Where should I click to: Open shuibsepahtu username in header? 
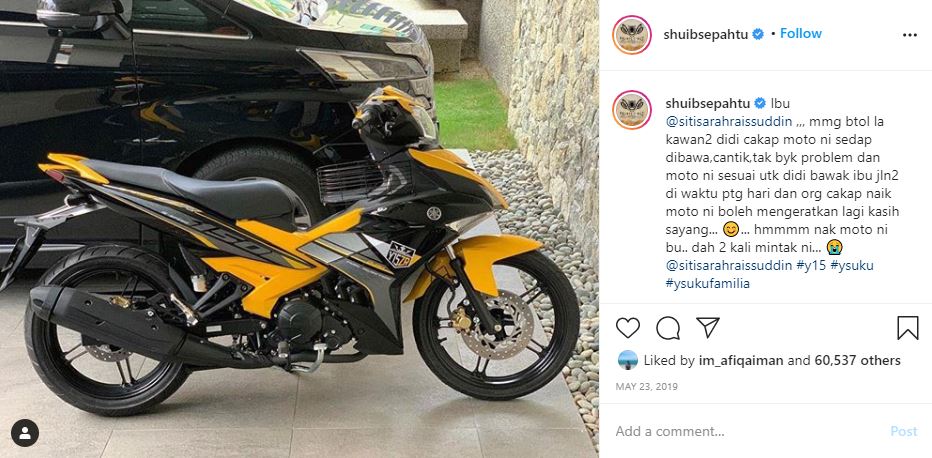[706, 34]
